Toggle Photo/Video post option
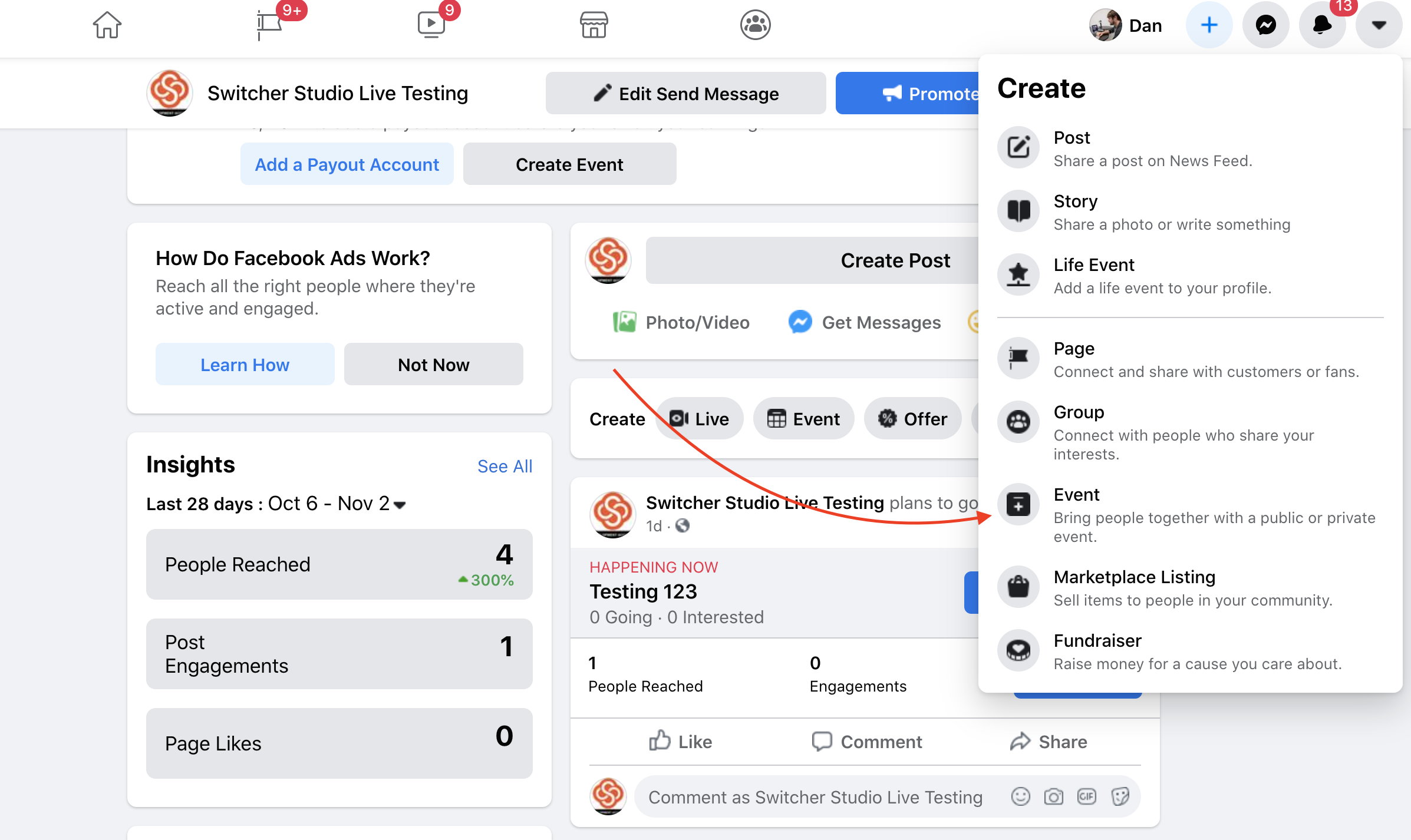Screen dimensions: 1411x840 pos(681,321)
